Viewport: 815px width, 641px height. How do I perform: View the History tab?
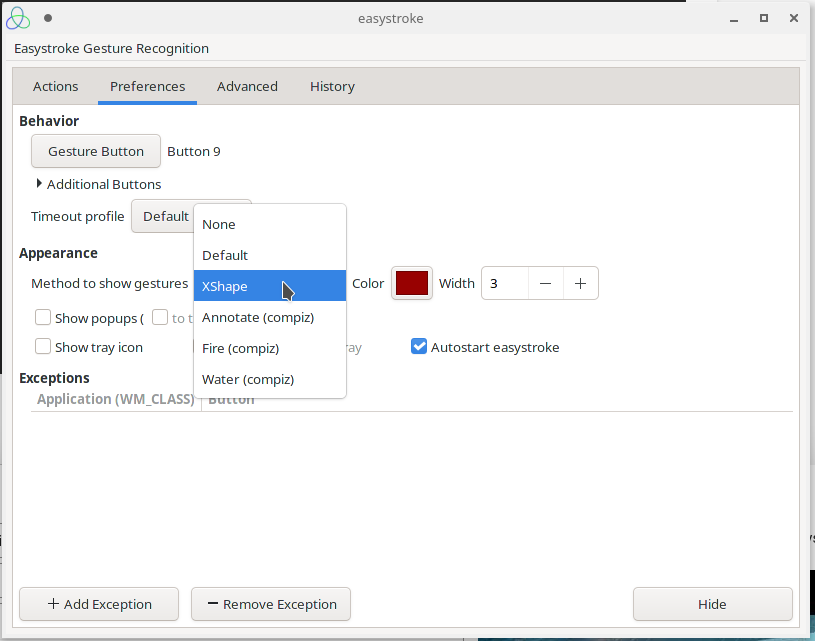[333, 86]
